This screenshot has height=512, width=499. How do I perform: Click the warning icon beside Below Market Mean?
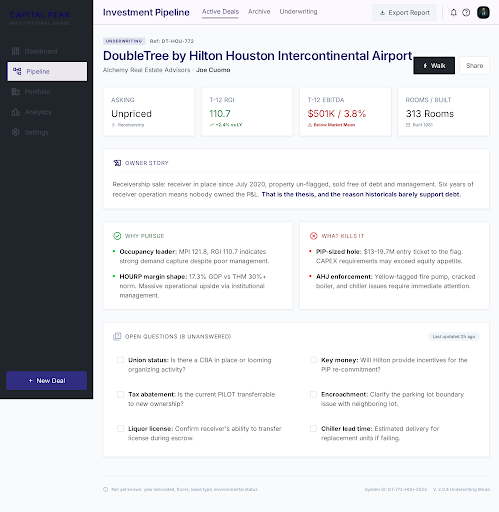310,125
